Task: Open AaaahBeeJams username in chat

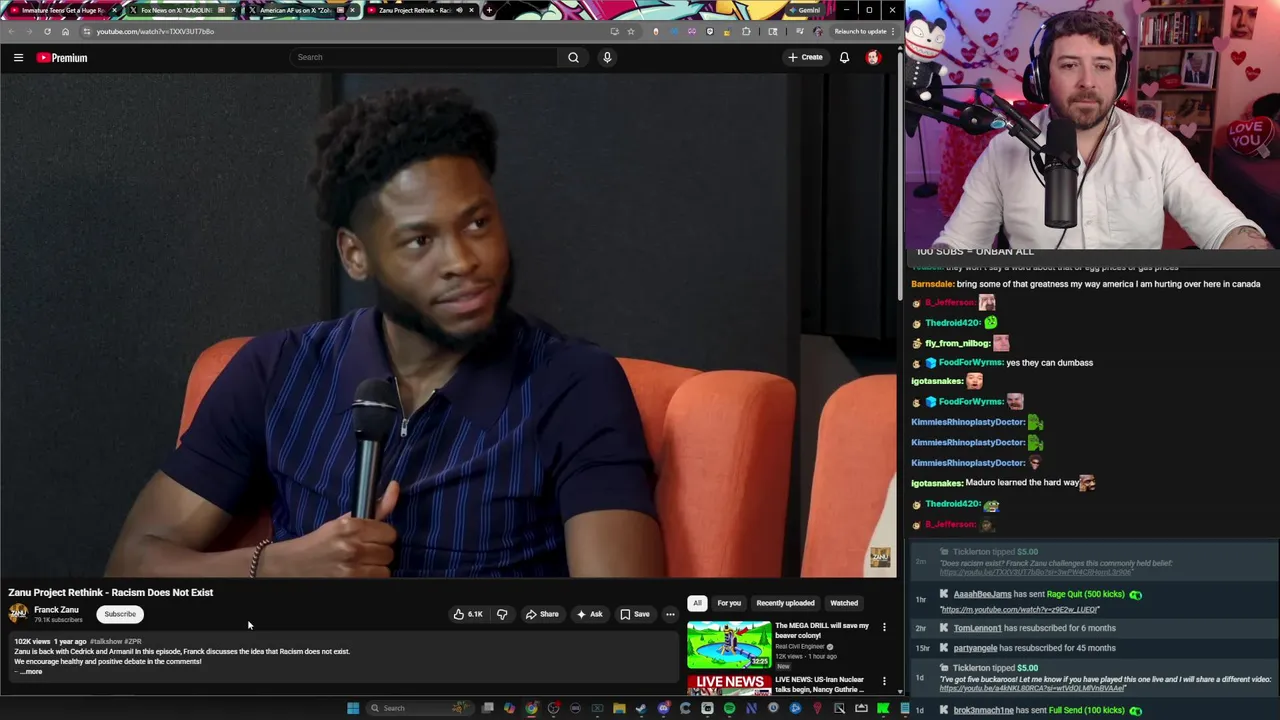Action: point(982,594)
